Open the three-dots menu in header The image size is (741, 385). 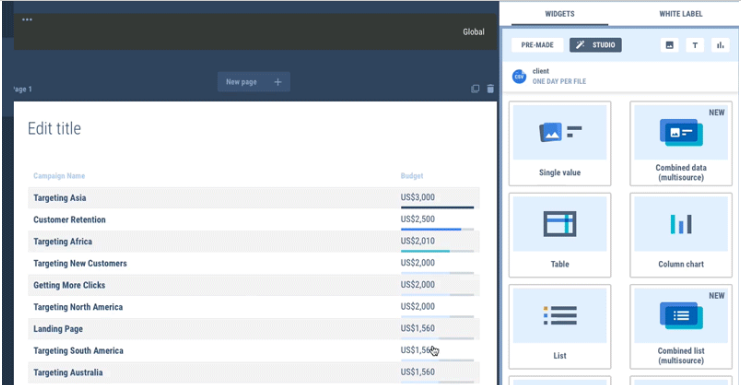pyautogui.click(x=27, y=20)
